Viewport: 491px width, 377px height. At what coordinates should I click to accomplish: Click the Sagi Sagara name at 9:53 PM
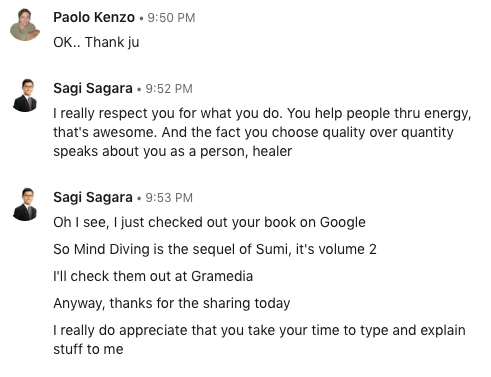(x=93, y=197)
